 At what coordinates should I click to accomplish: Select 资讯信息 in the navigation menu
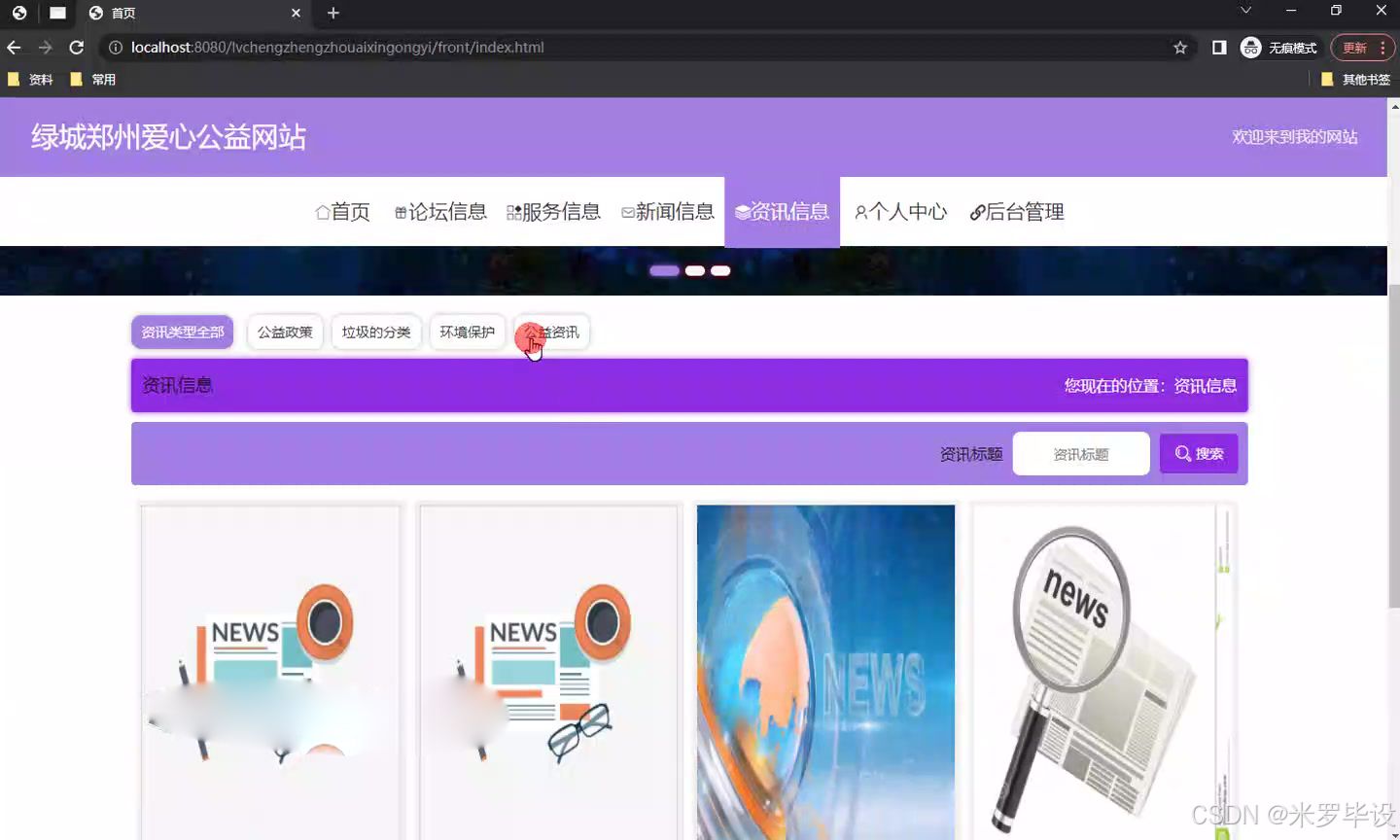click(x=782, y=211)
